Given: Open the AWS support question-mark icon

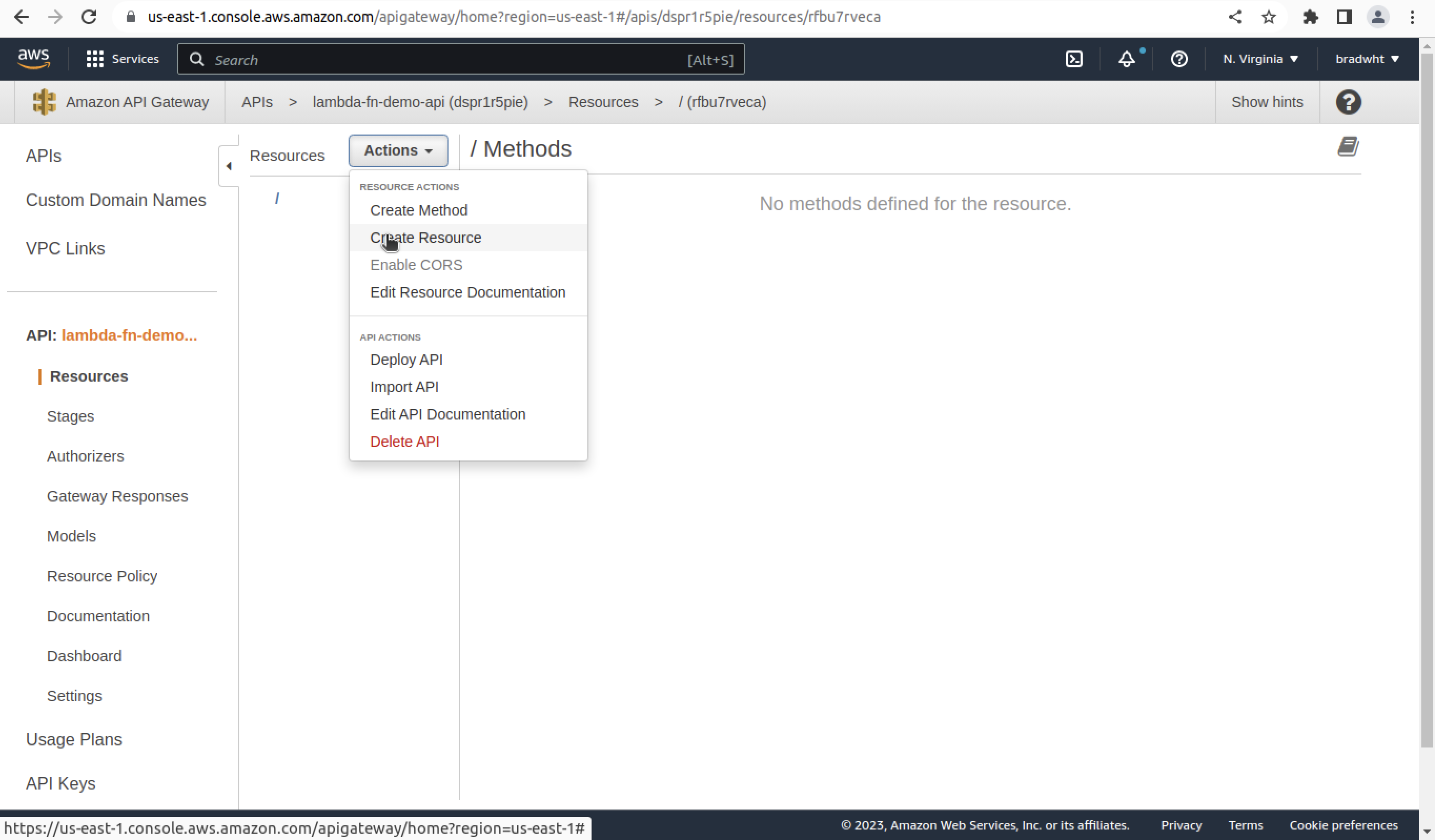Looking at the screenshot, I should pyautogui.click(x=1179, y=59).
